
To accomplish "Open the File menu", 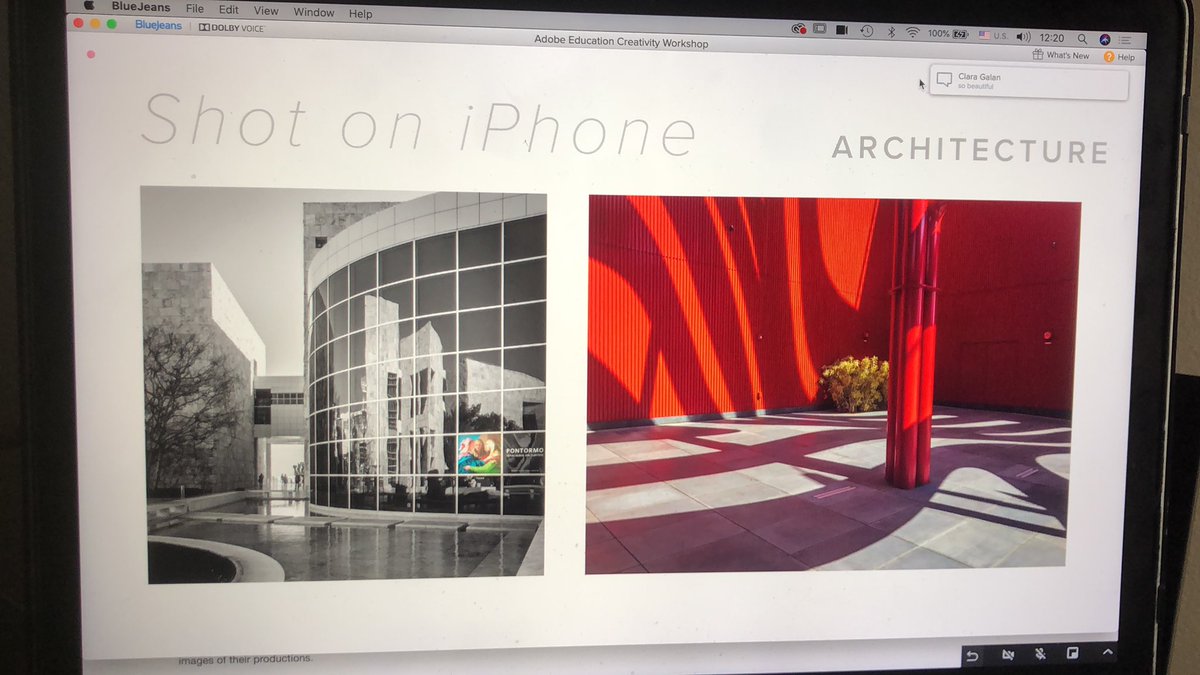I will tap(195, 10).
